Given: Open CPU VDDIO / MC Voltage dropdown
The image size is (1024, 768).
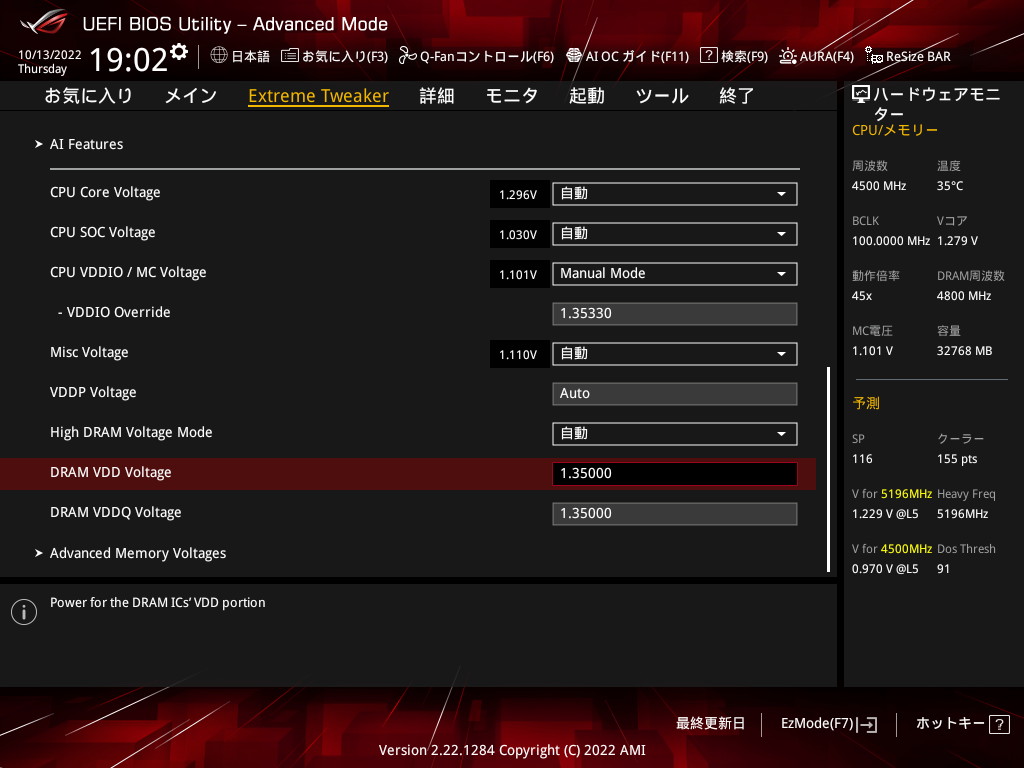Looking at the screenshot, I should tap(675, 274).
